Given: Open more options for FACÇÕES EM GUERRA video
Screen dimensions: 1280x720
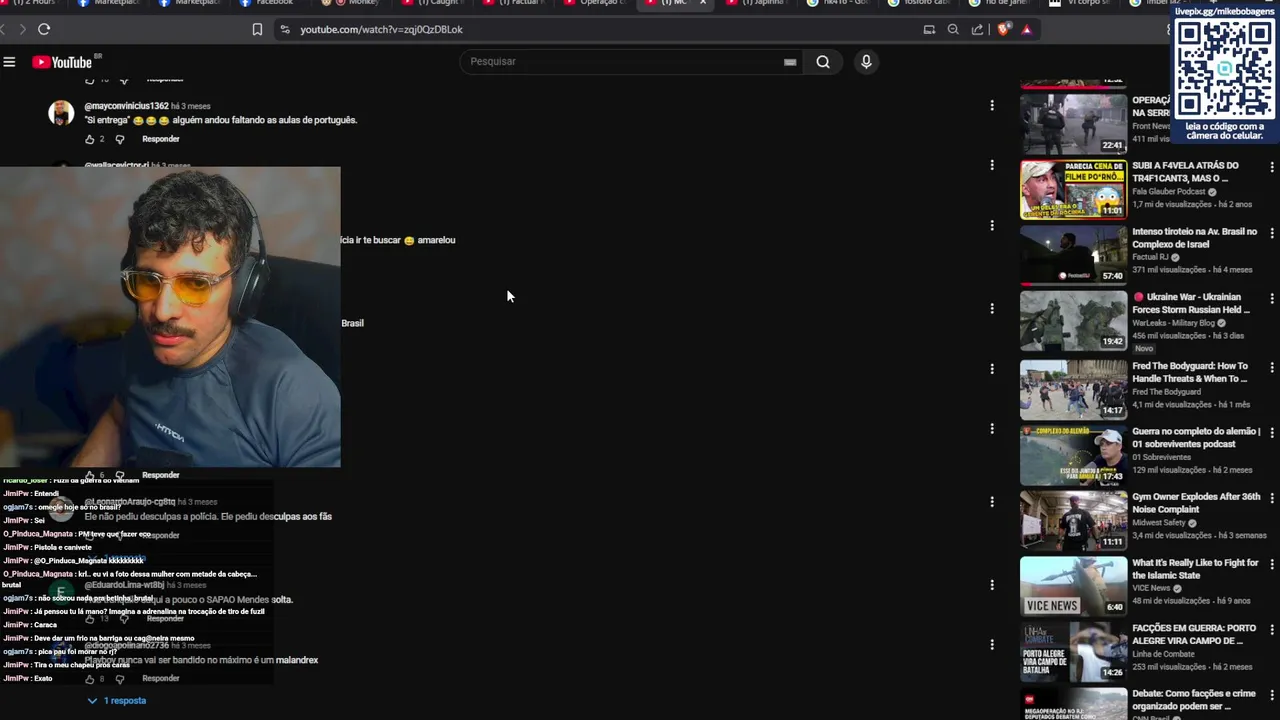Looking at the screenshot, I should [x=1272, y=629].
